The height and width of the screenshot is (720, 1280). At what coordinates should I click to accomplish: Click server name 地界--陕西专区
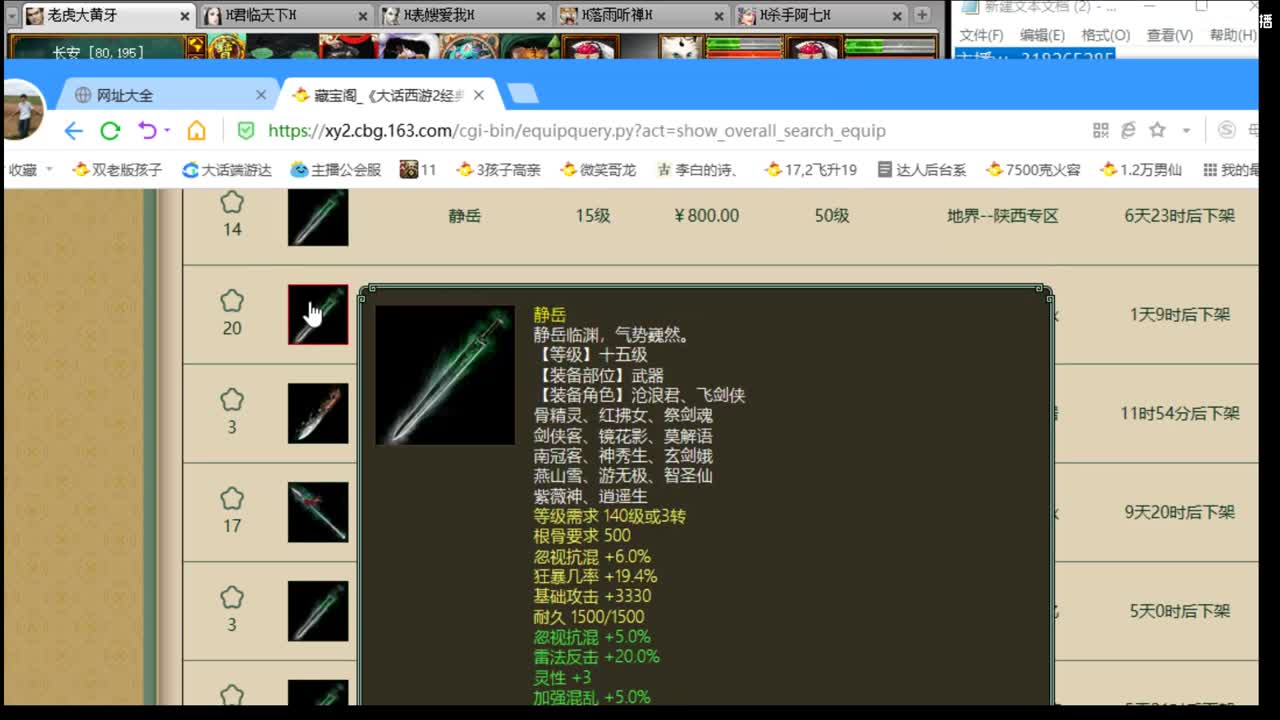tap(1003, 216)
